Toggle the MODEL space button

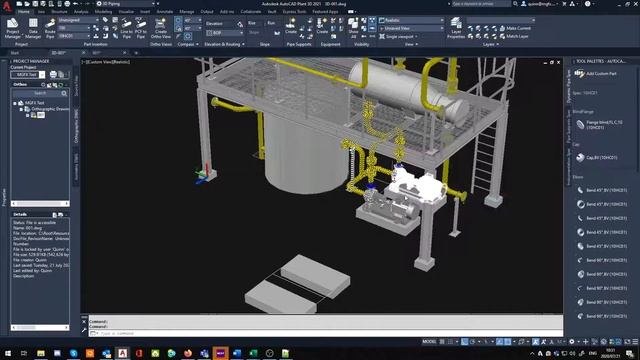point(429,342)
